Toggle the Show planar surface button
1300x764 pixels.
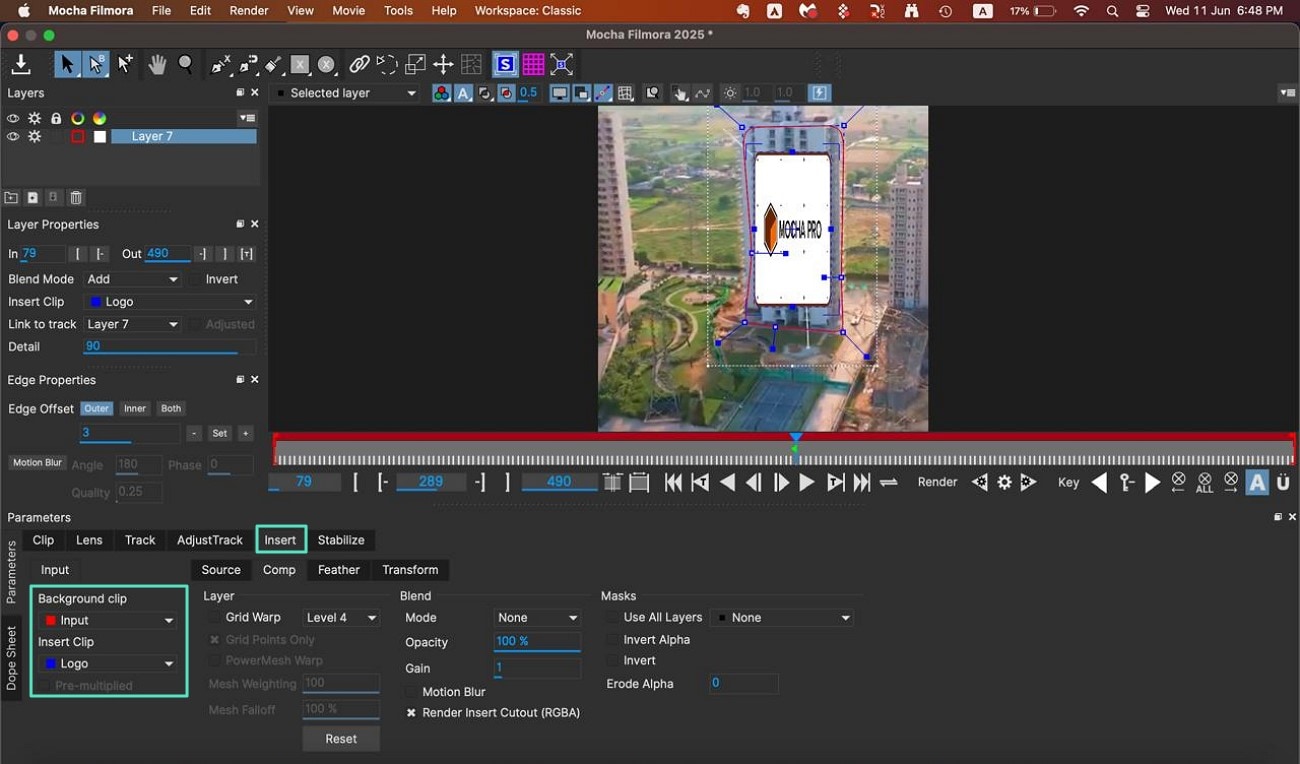click(x=505, y=65)
